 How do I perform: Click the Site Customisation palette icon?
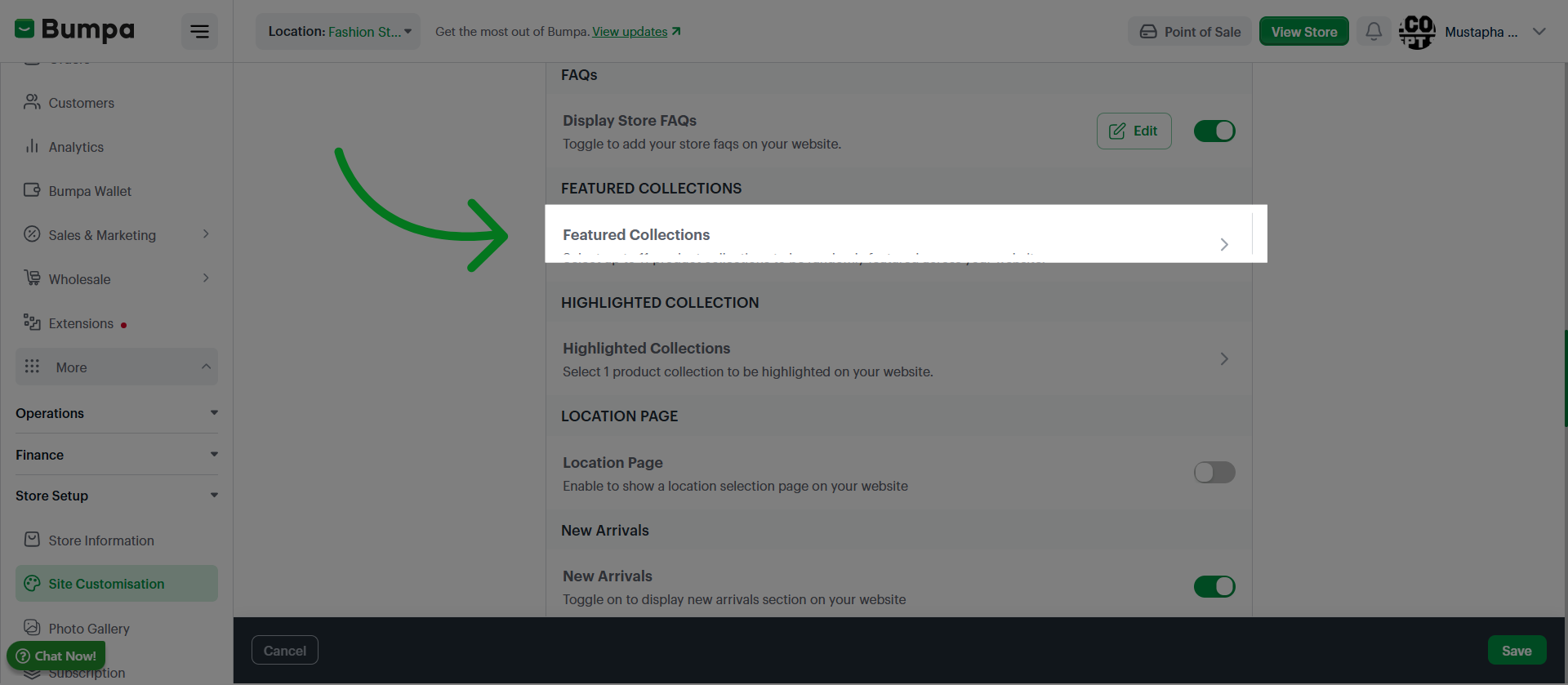32,583
